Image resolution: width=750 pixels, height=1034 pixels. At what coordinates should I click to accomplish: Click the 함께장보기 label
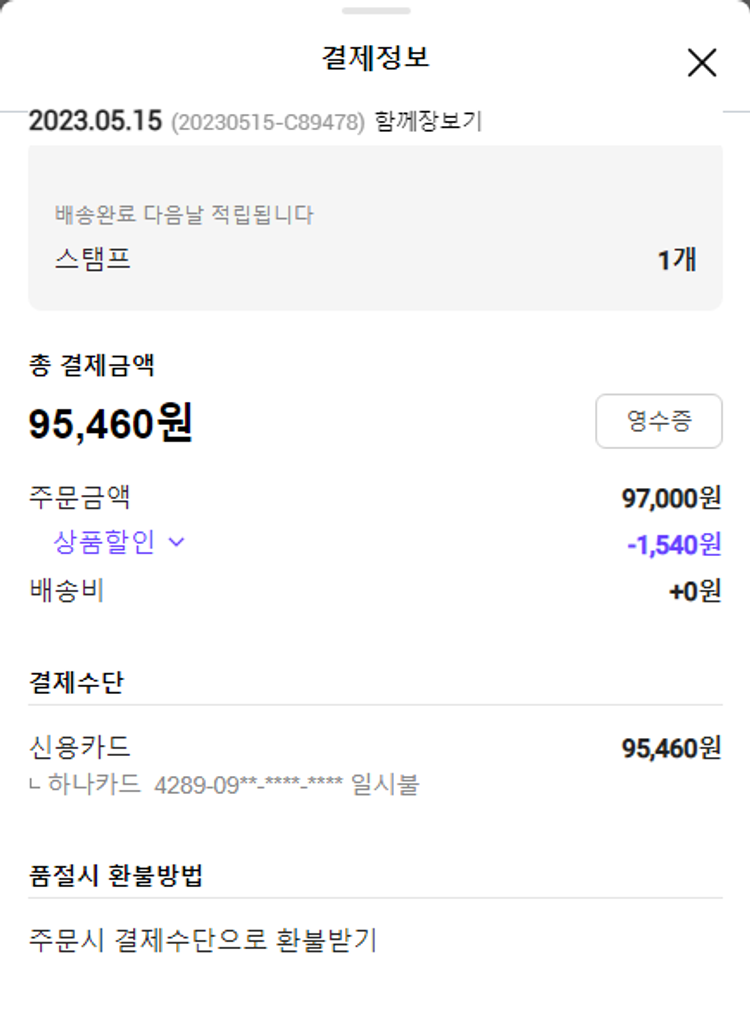coord(428,122)
